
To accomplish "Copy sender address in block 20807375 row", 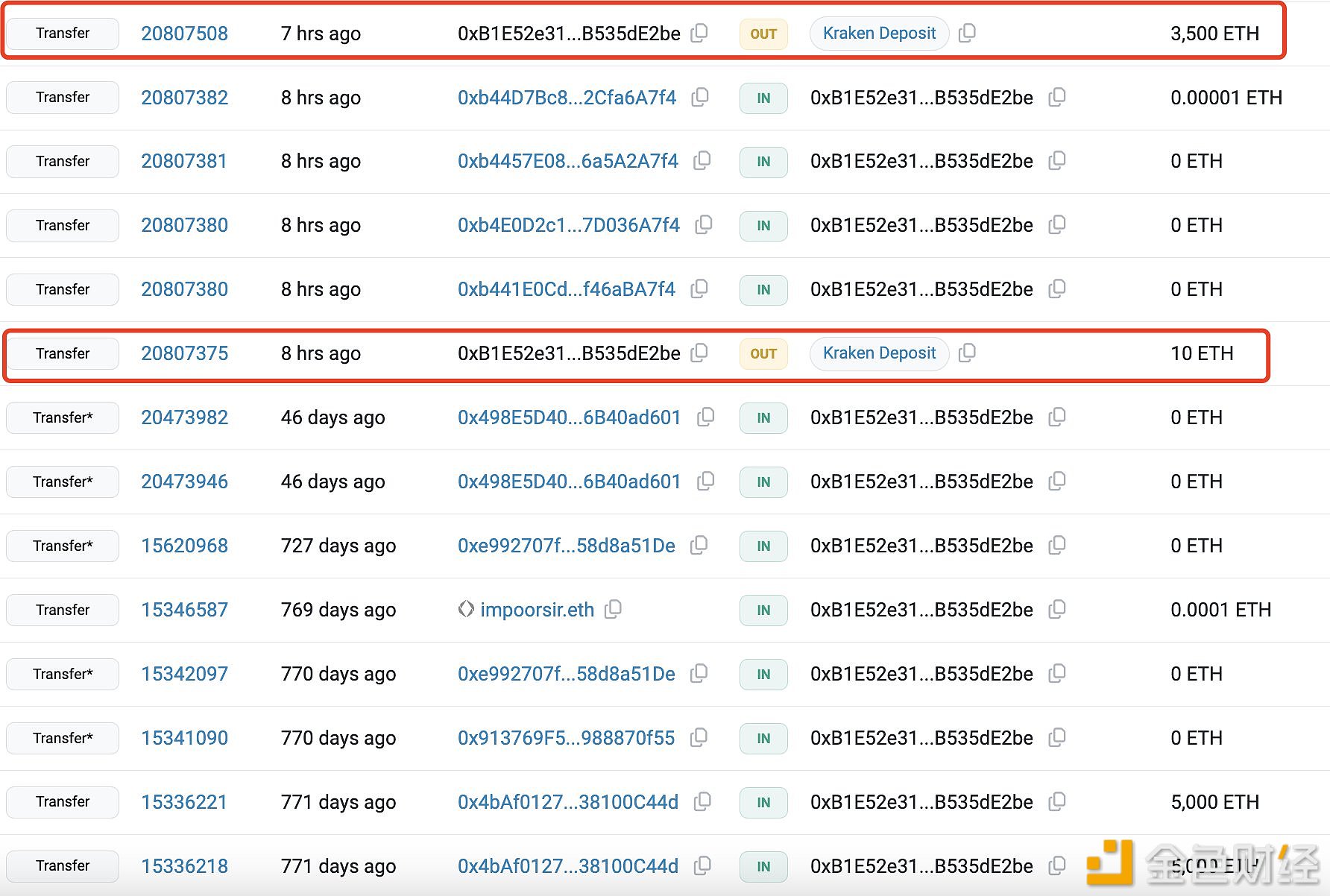I will coord(699,353).
